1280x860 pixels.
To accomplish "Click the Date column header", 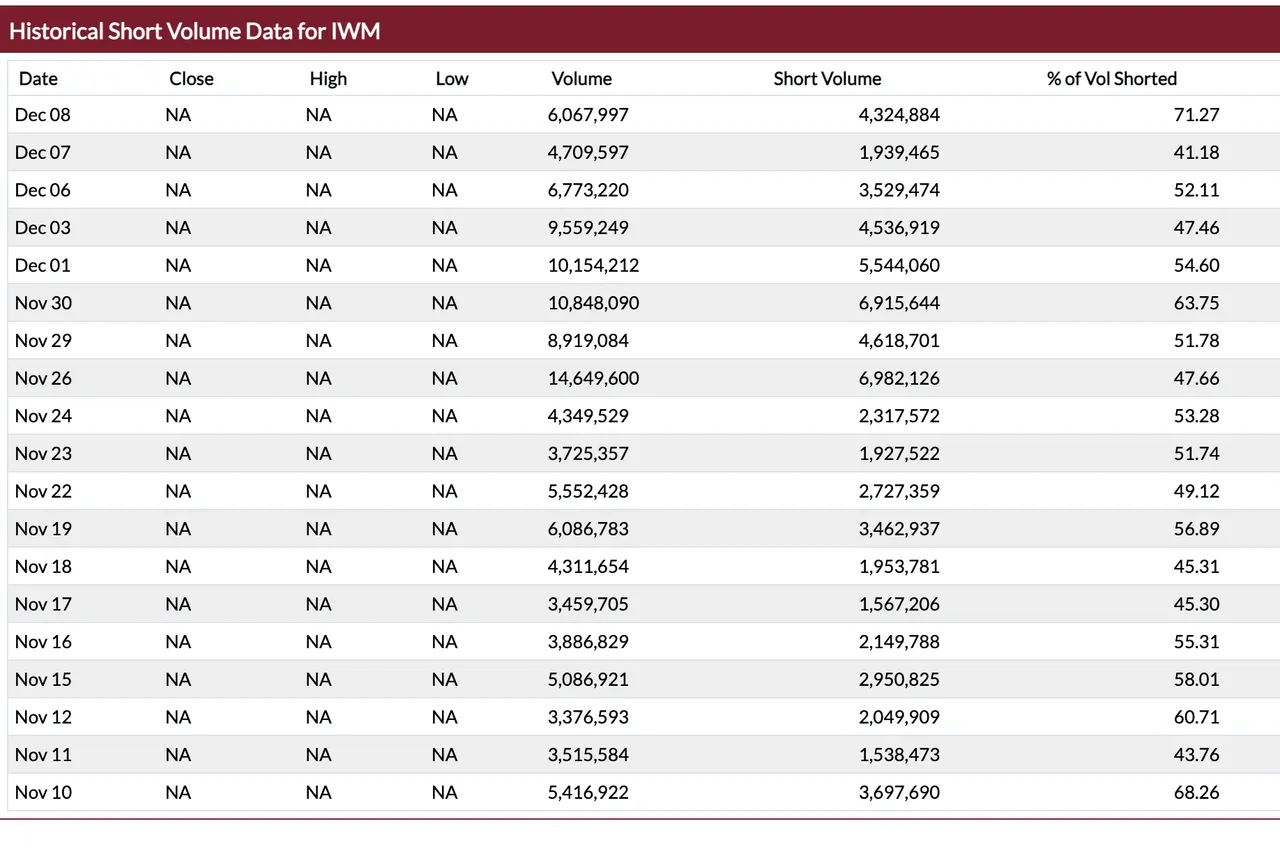I will [x=38, y=79].
